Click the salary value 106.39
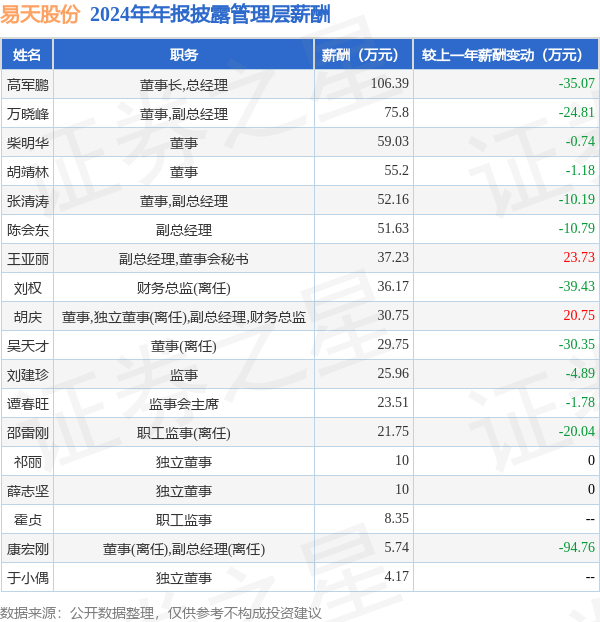600x622 pixels. [389, 83]
